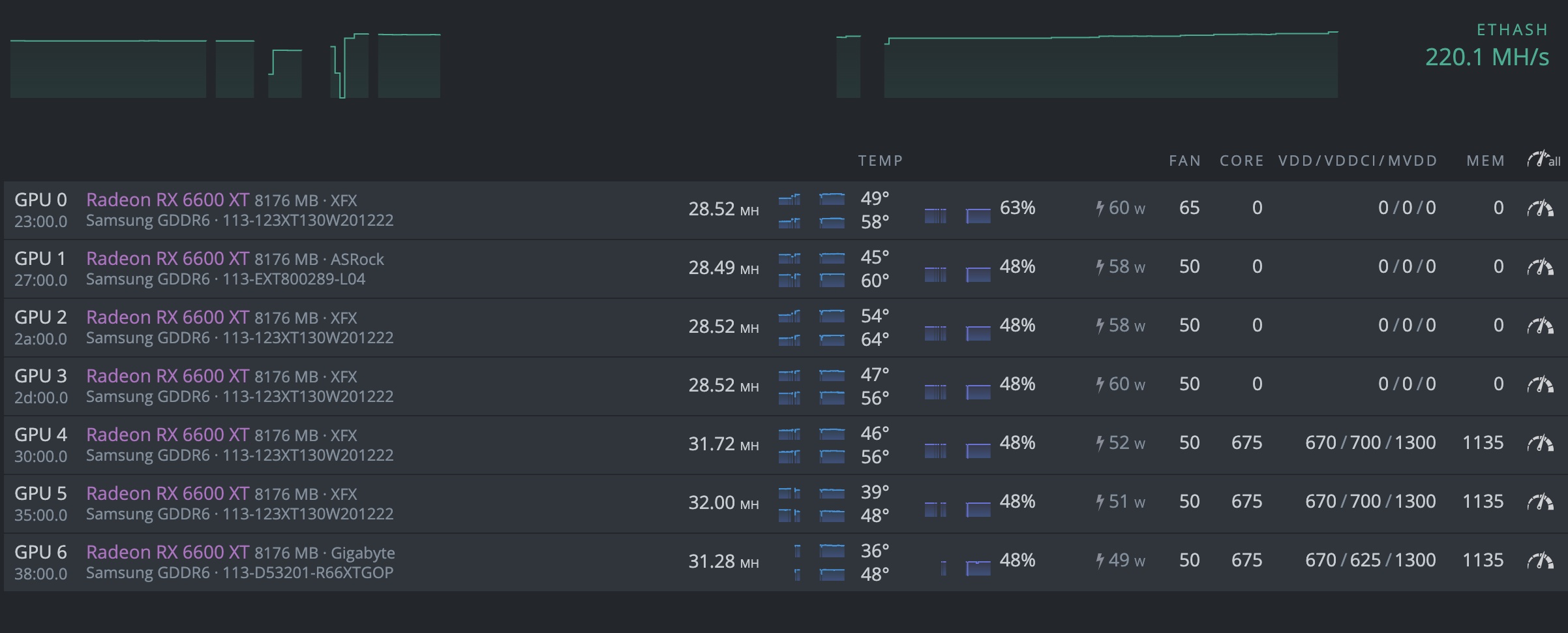Click GPU 0 fan speed bar at 63%

point(978,215)
